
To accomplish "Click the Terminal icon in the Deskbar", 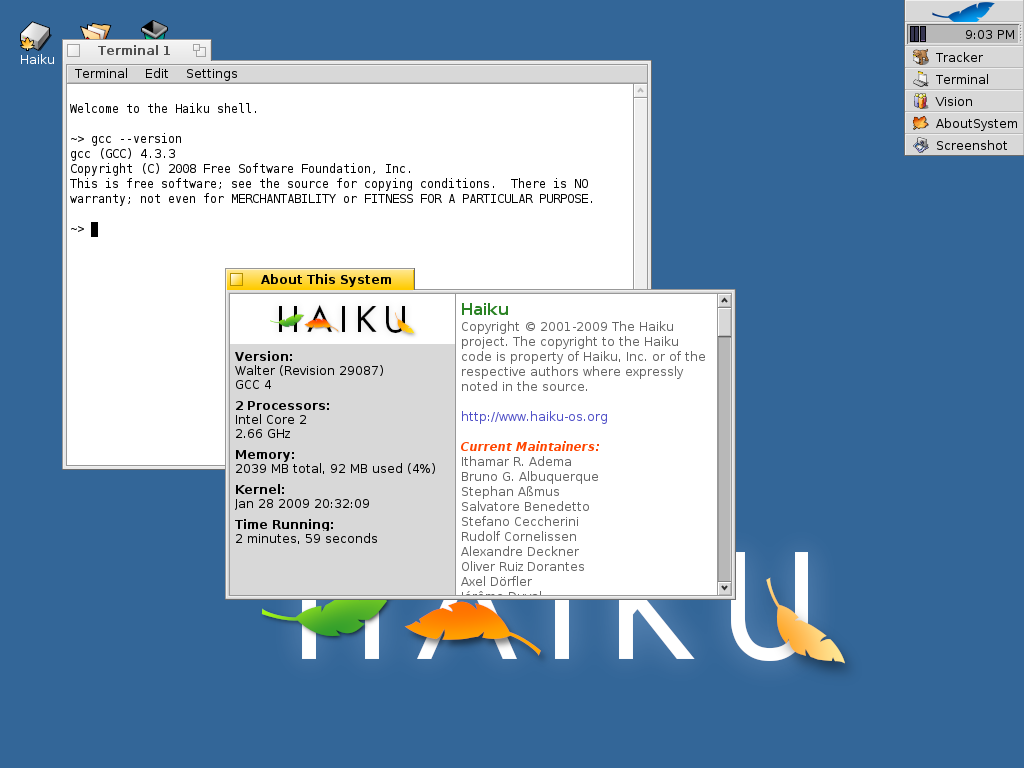I will coord(921,80).
